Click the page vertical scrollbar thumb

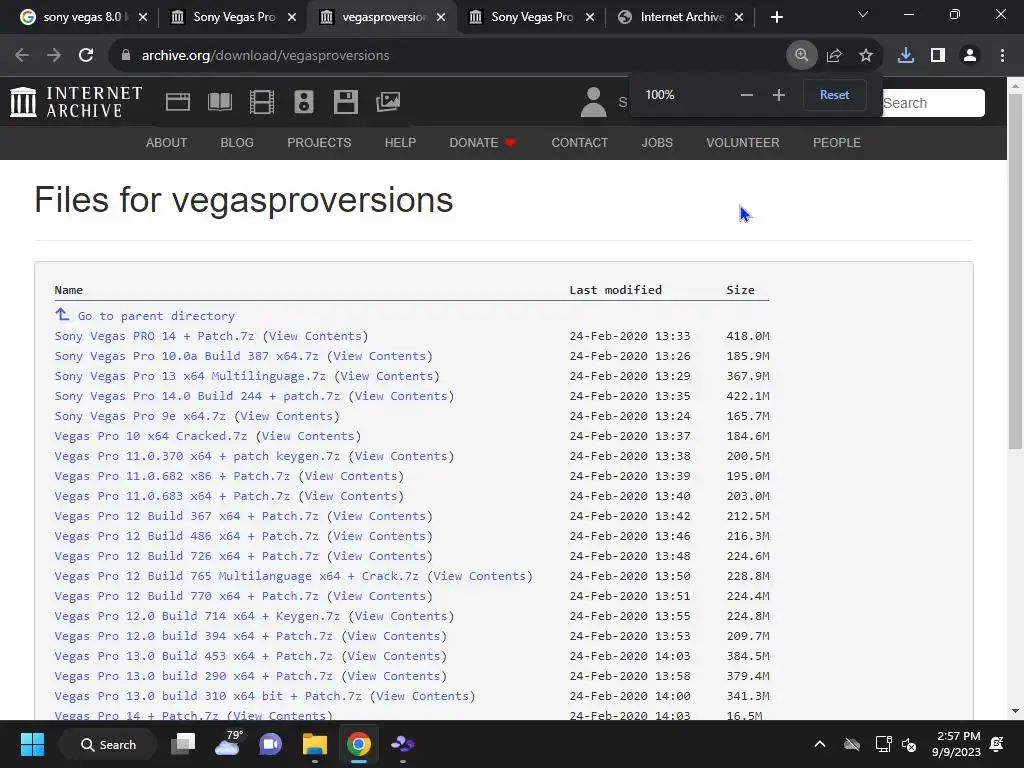tap(1016, 272)
